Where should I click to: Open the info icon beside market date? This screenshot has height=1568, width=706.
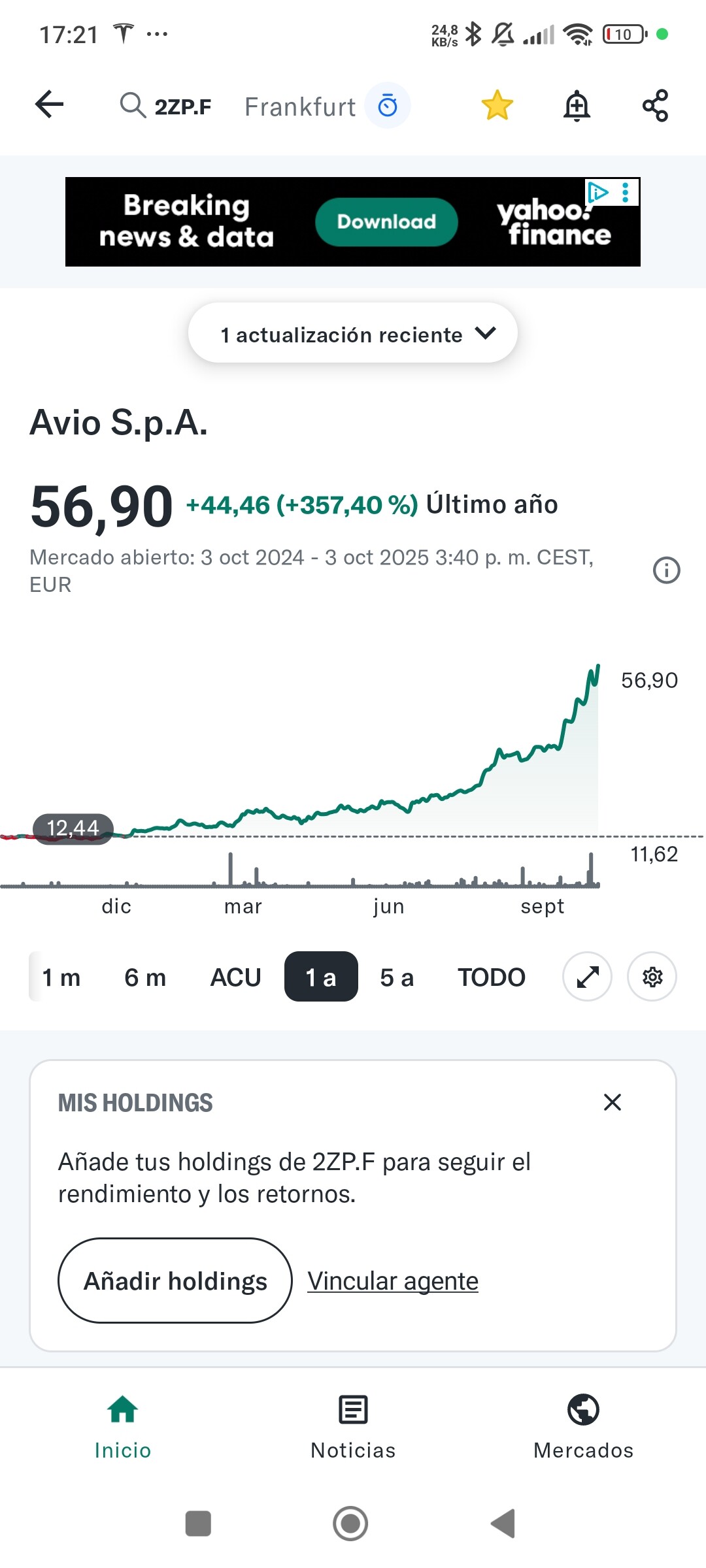666,570
